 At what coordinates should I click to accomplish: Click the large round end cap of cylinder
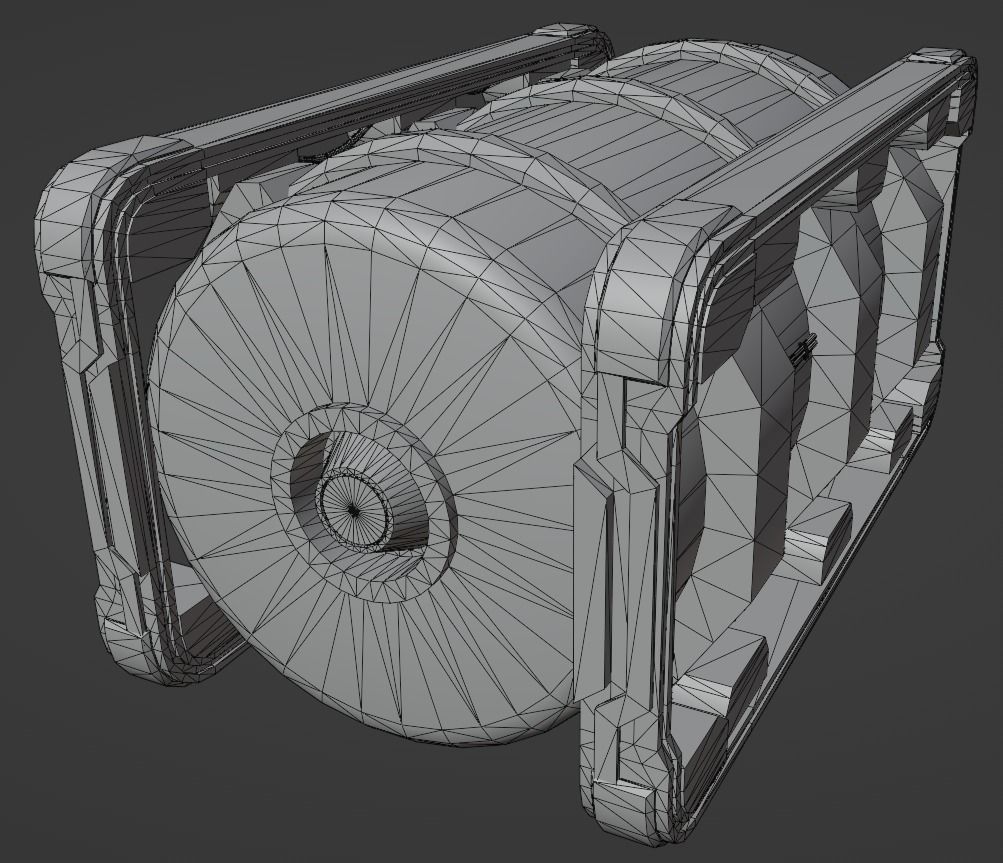(365, 473)
